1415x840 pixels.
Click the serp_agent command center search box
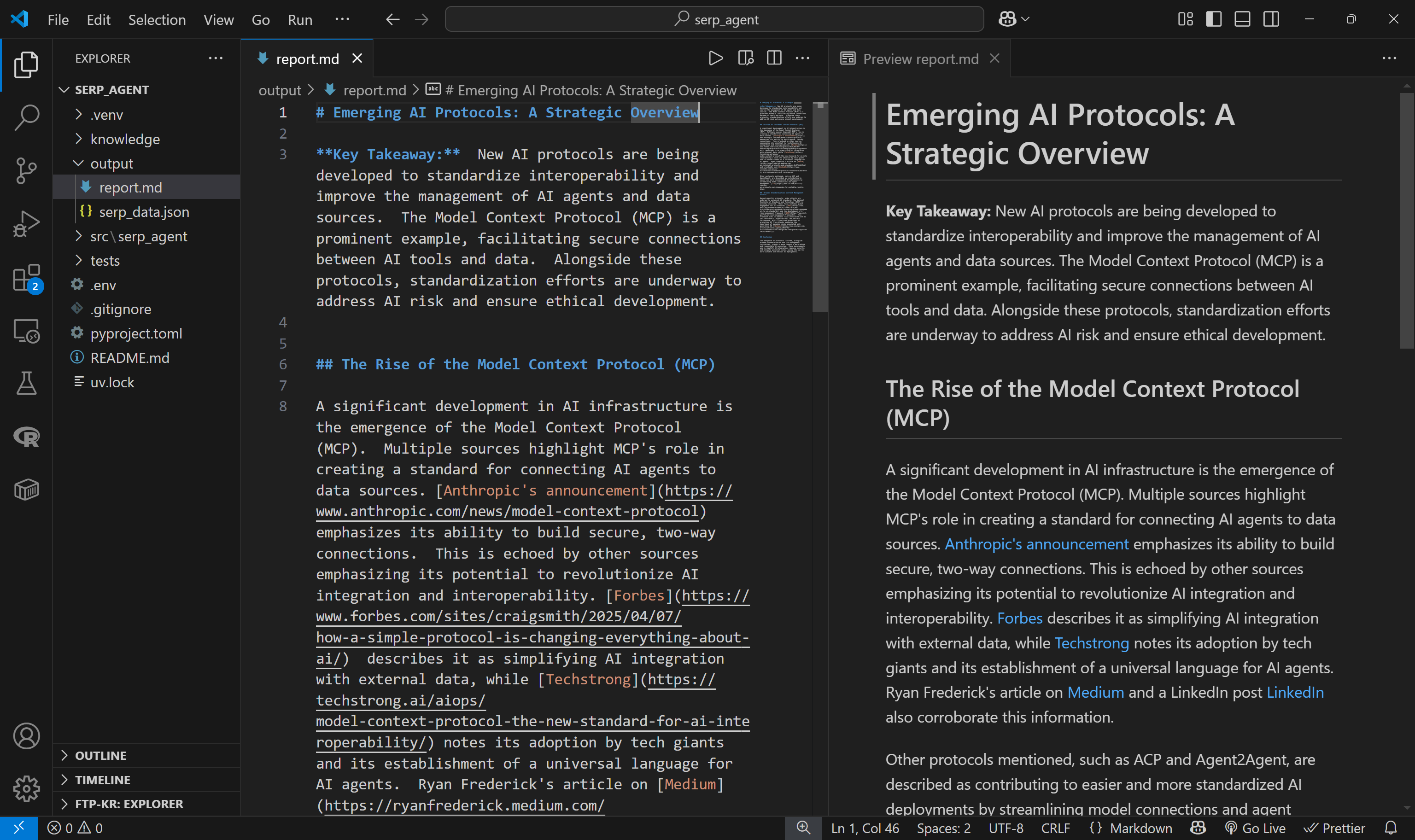coord(714,19)
